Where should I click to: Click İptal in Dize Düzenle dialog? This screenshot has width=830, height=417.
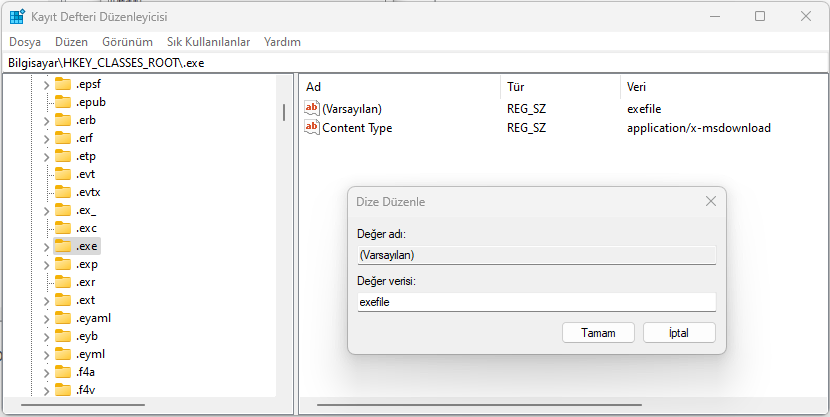679,333
